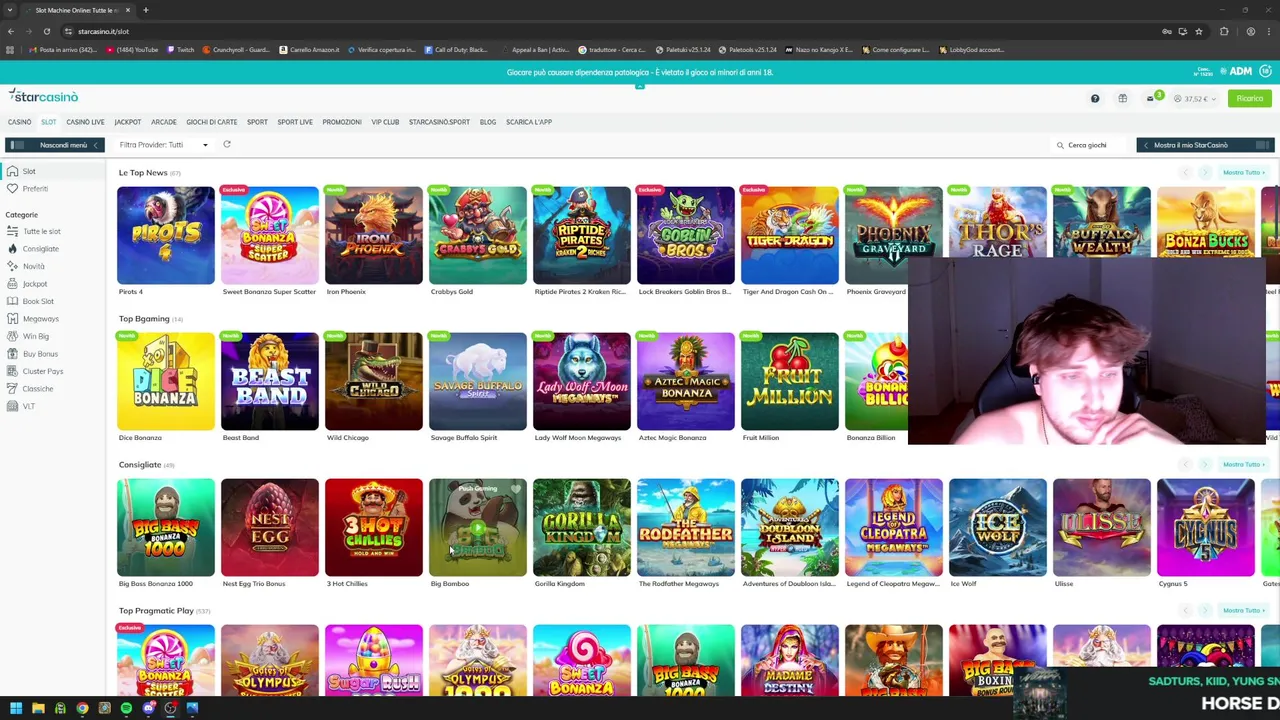Open JACKPOT top nav tab

pyautogui.click(x=127, y=122)
